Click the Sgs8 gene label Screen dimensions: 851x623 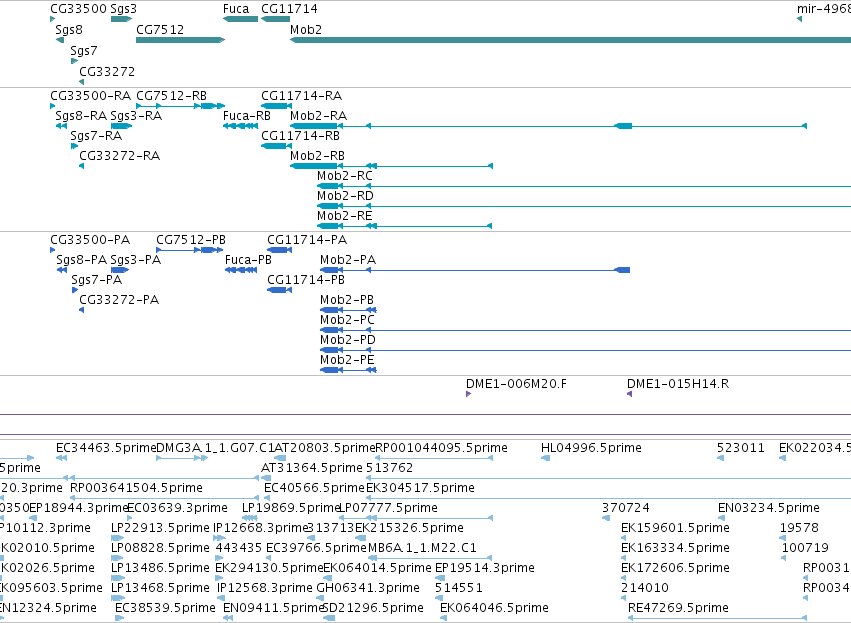pyautogui.click(x=69, y=30)
